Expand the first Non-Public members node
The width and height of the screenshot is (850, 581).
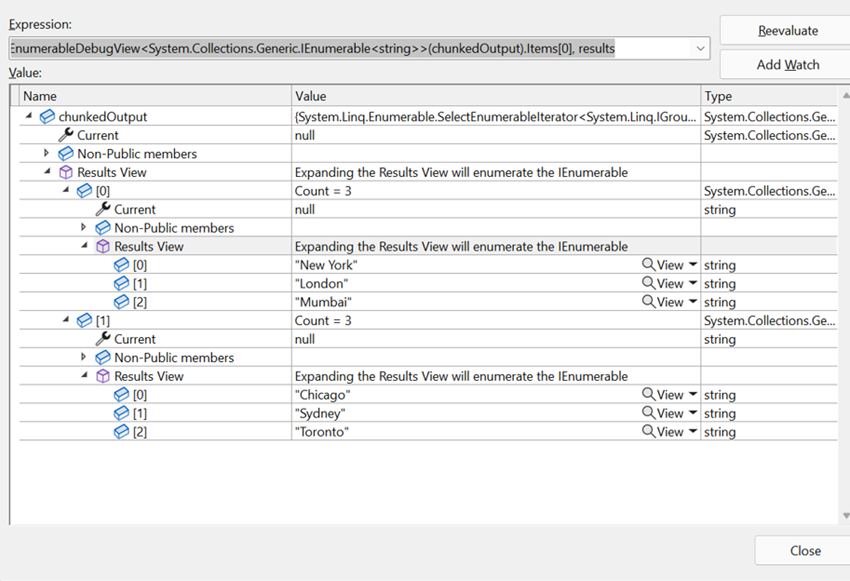(x=44, y=153)
